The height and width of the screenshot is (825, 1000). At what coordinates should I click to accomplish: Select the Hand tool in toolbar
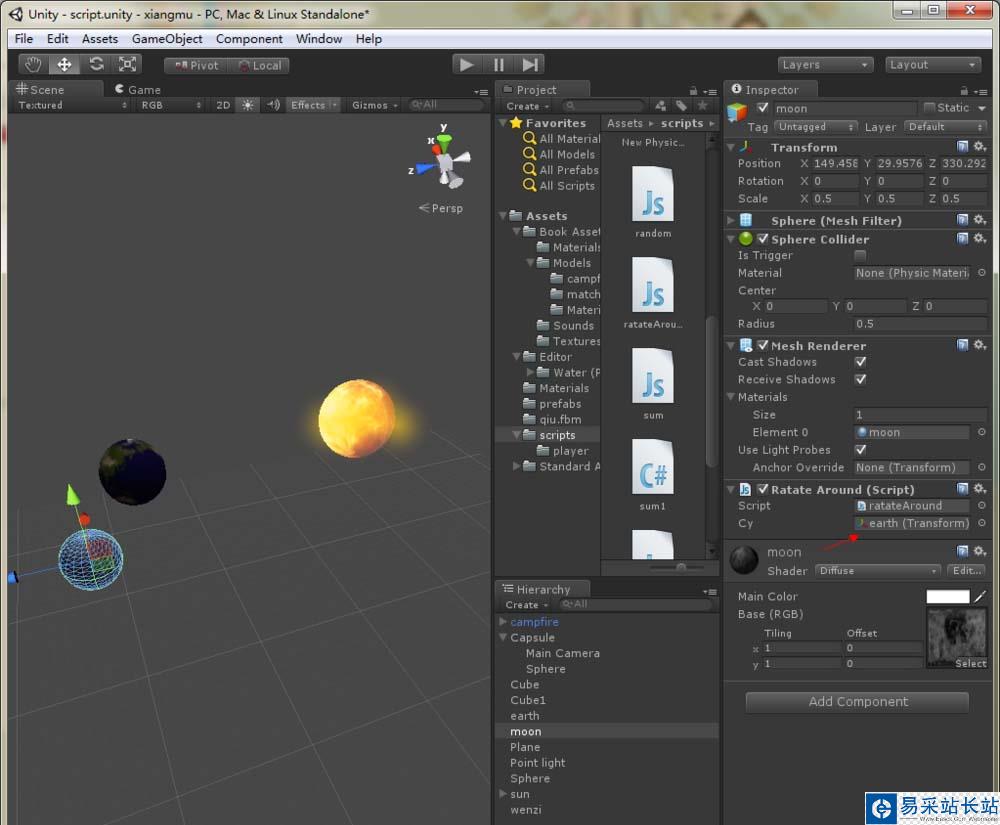(x=33, y=65)
